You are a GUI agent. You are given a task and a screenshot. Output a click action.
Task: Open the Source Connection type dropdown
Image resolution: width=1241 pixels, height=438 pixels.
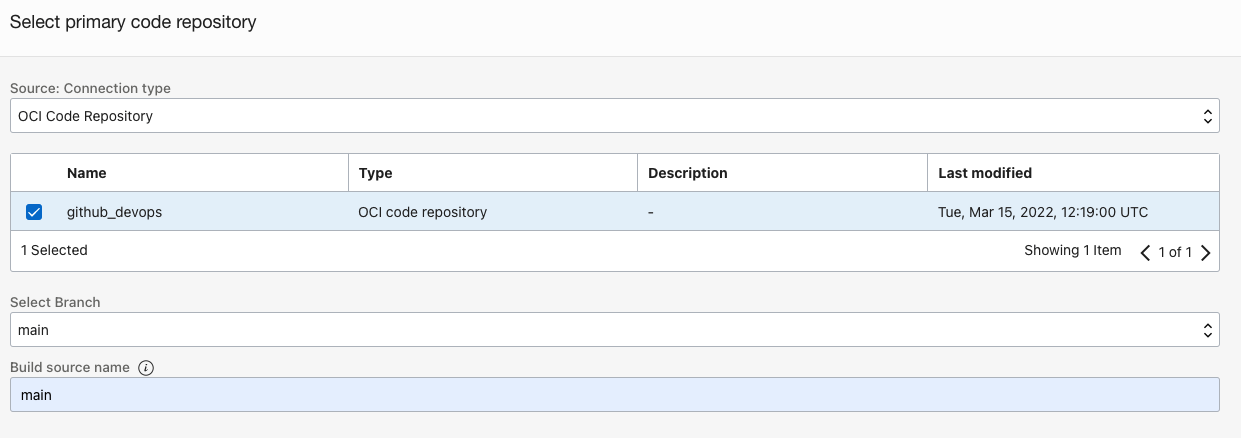coord(614,116)
